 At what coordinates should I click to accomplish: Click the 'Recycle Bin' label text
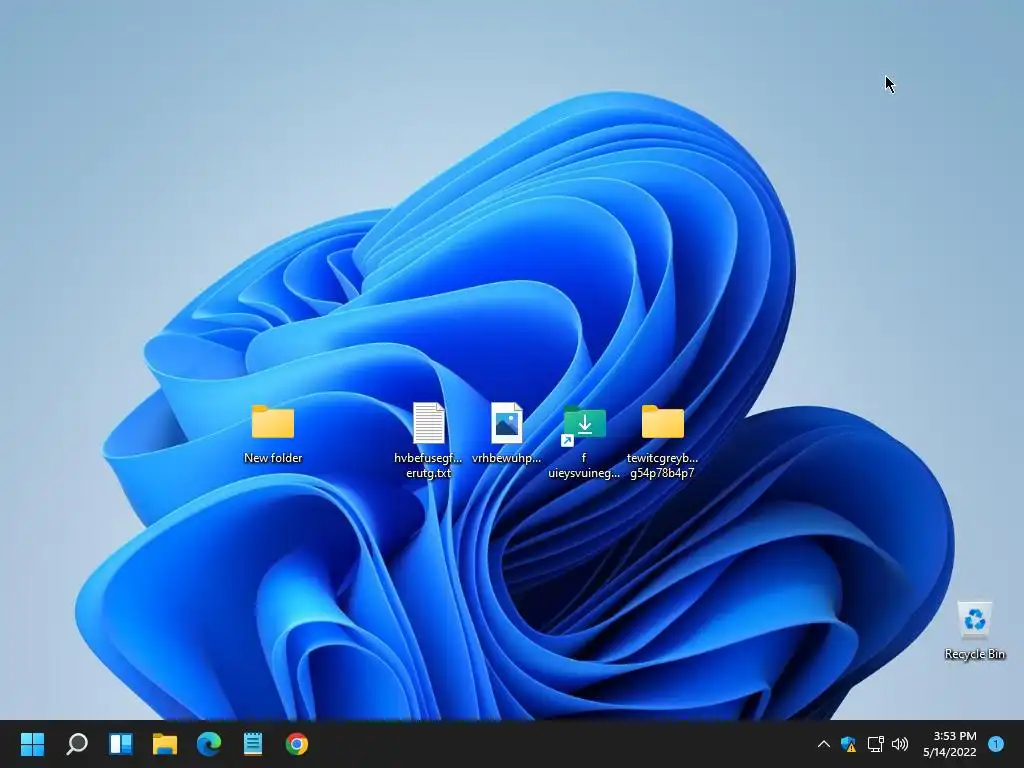click(974, 654)
